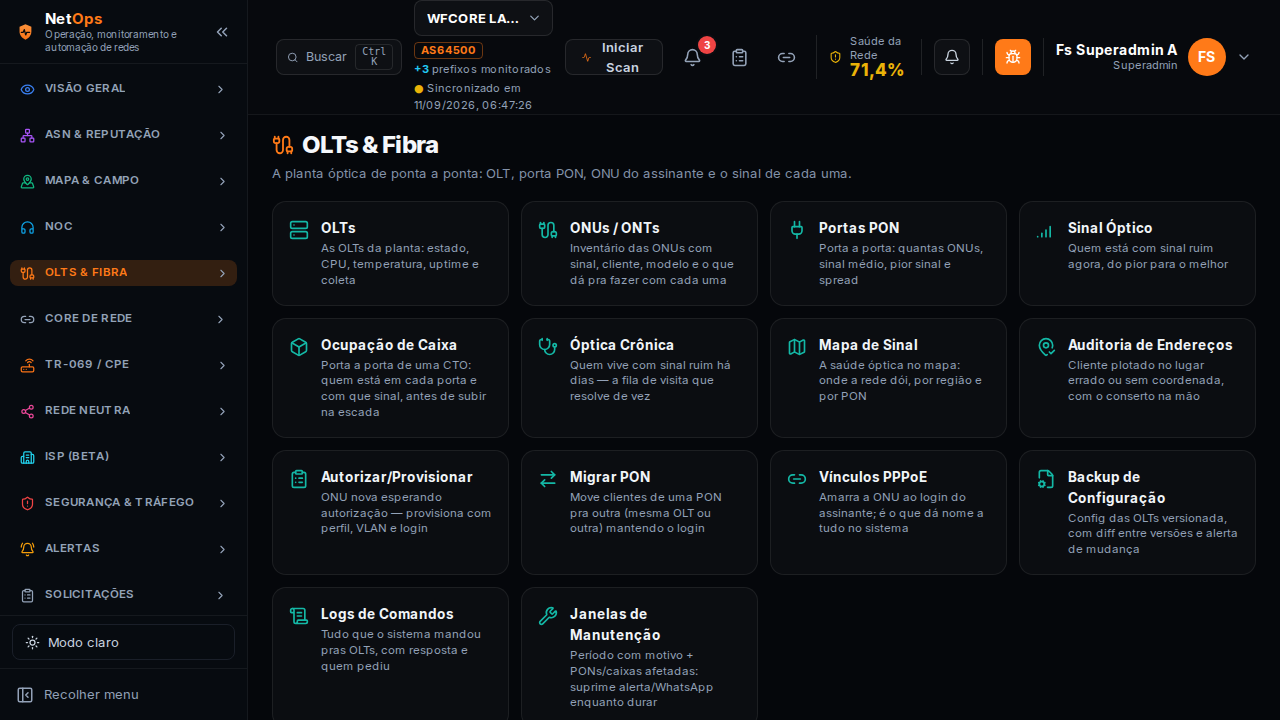
Task: Click the Sinal Óptico signal bars icon
Action: 1044,231
